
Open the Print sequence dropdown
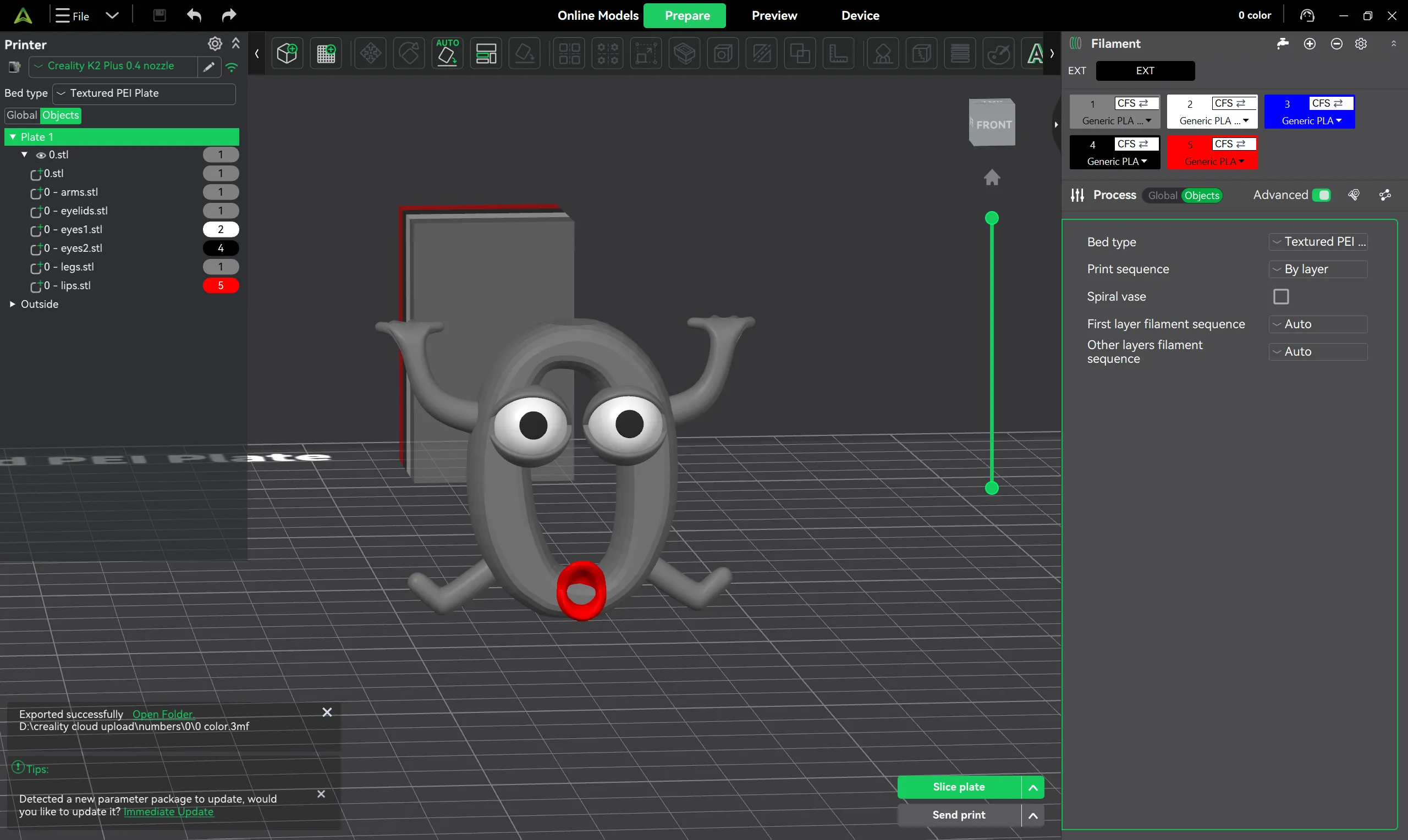[1318, 269]
